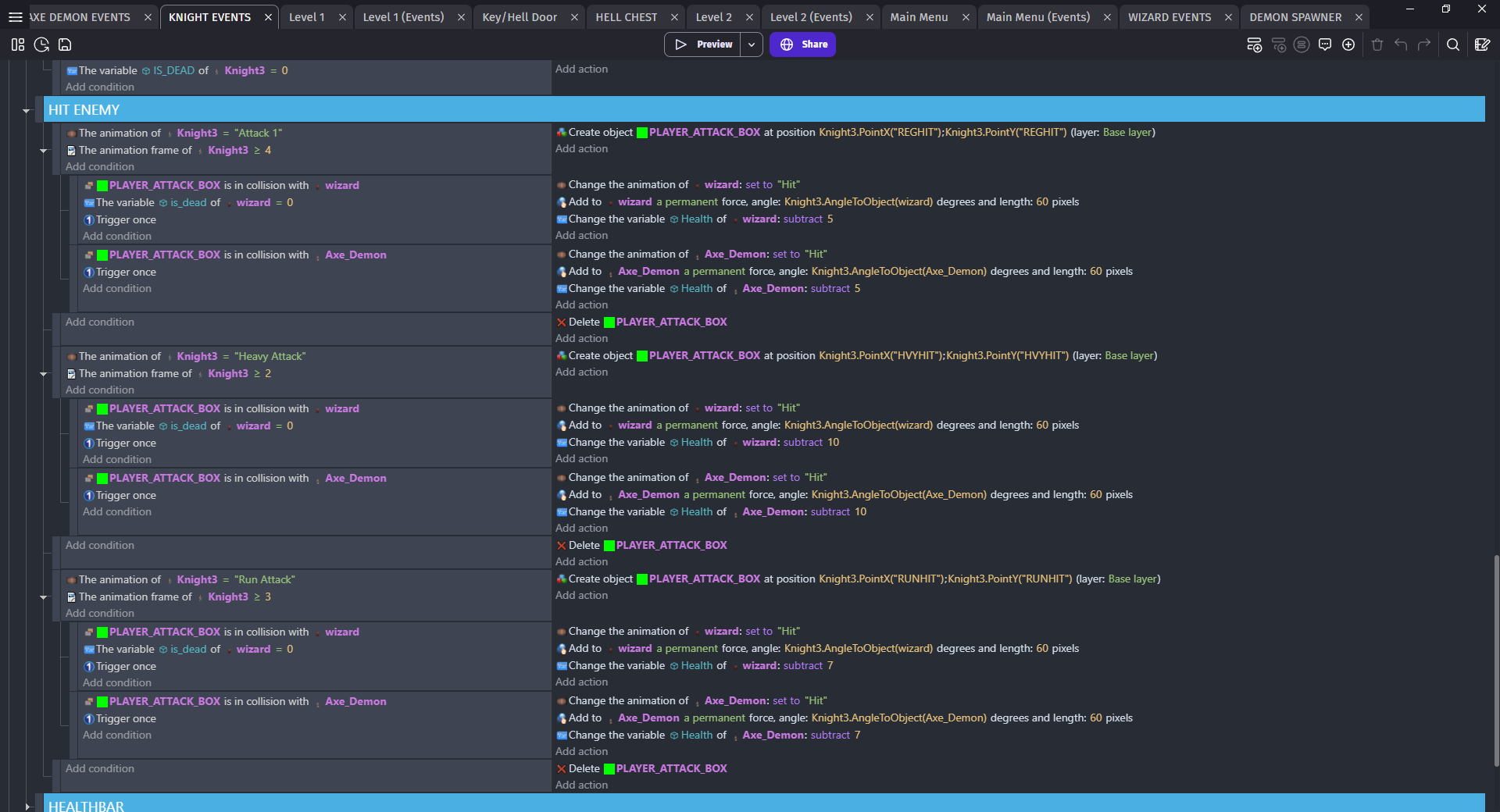Switch to the project layout view icon

(x=17, y=45)
